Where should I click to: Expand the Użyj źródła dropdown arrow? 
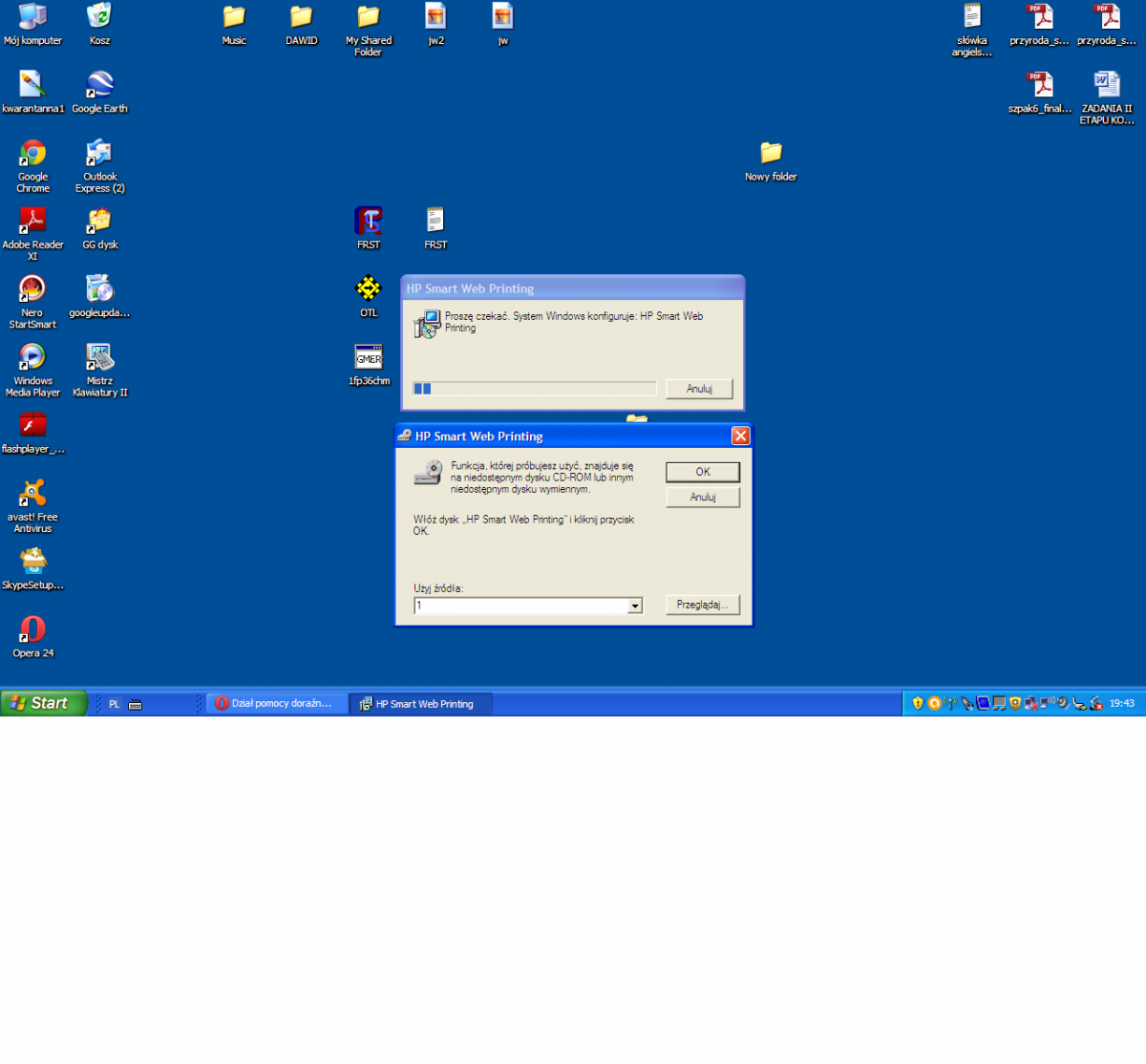coord(635,606)
